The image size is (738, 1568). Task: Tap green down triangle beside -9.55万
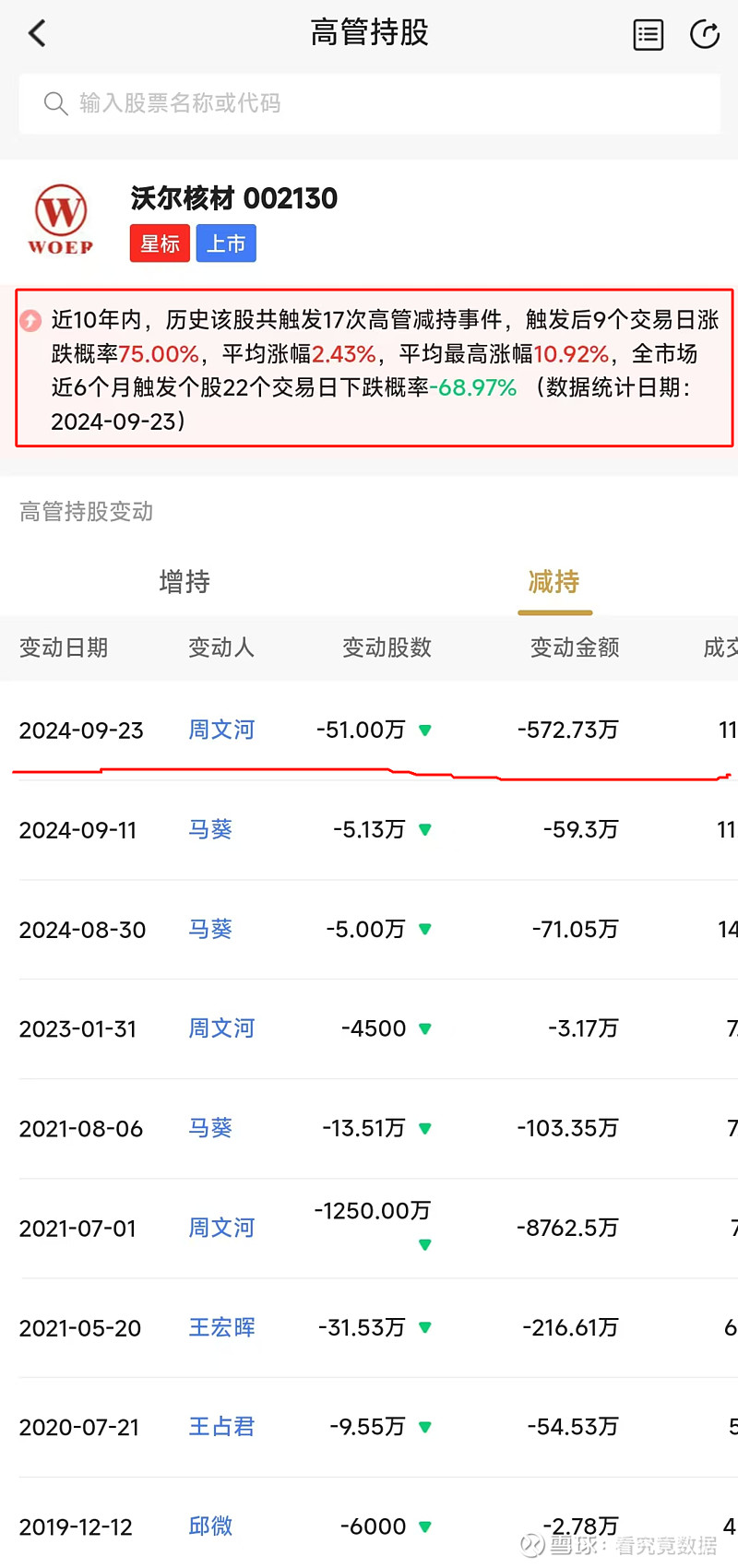(x=425, y=1428)
